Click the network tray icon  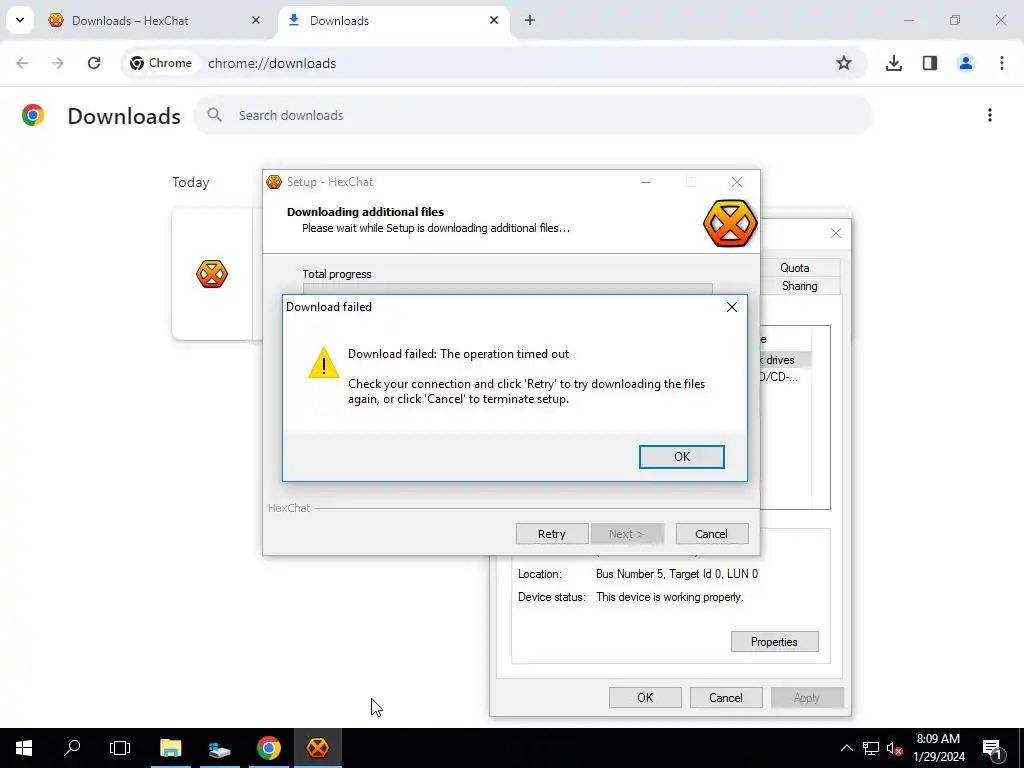[871, 748]
